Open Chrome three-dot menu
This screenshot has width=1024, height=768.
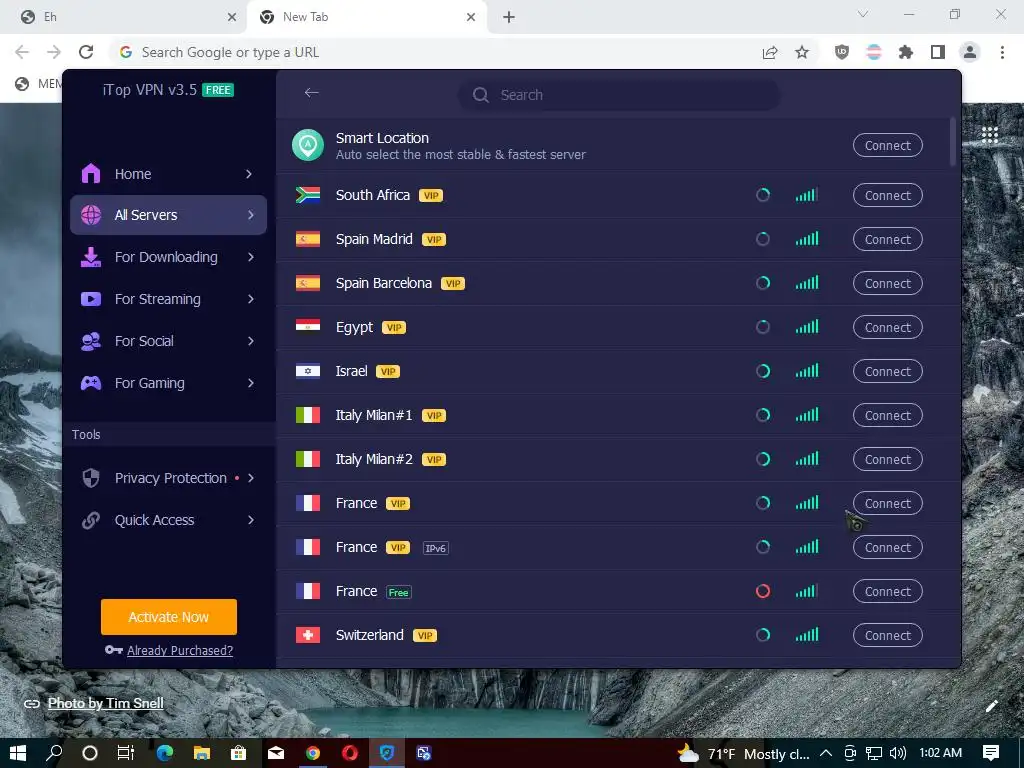coord(1002,52)
